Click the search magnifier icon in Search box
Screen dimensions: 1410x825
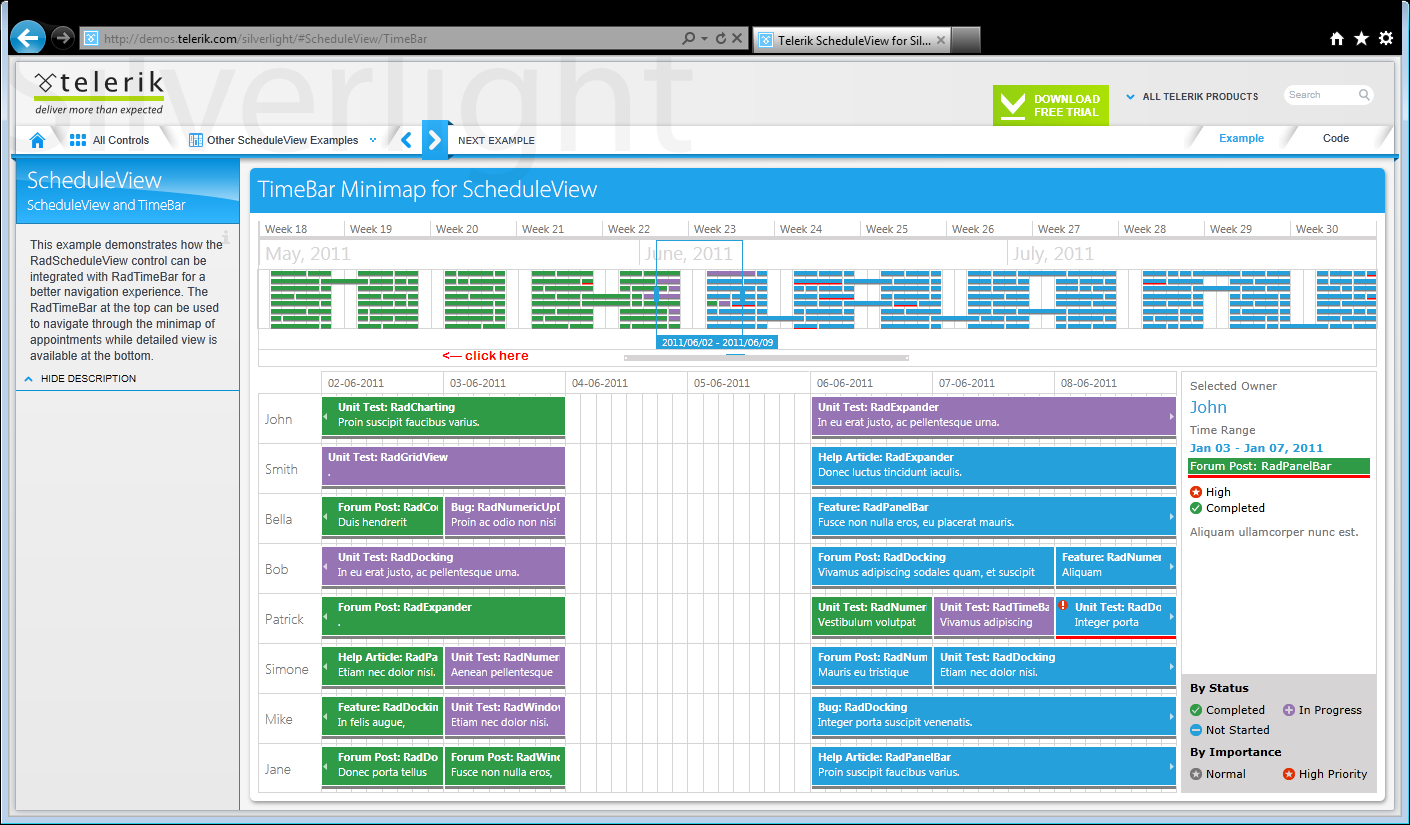coord(1364,95)
